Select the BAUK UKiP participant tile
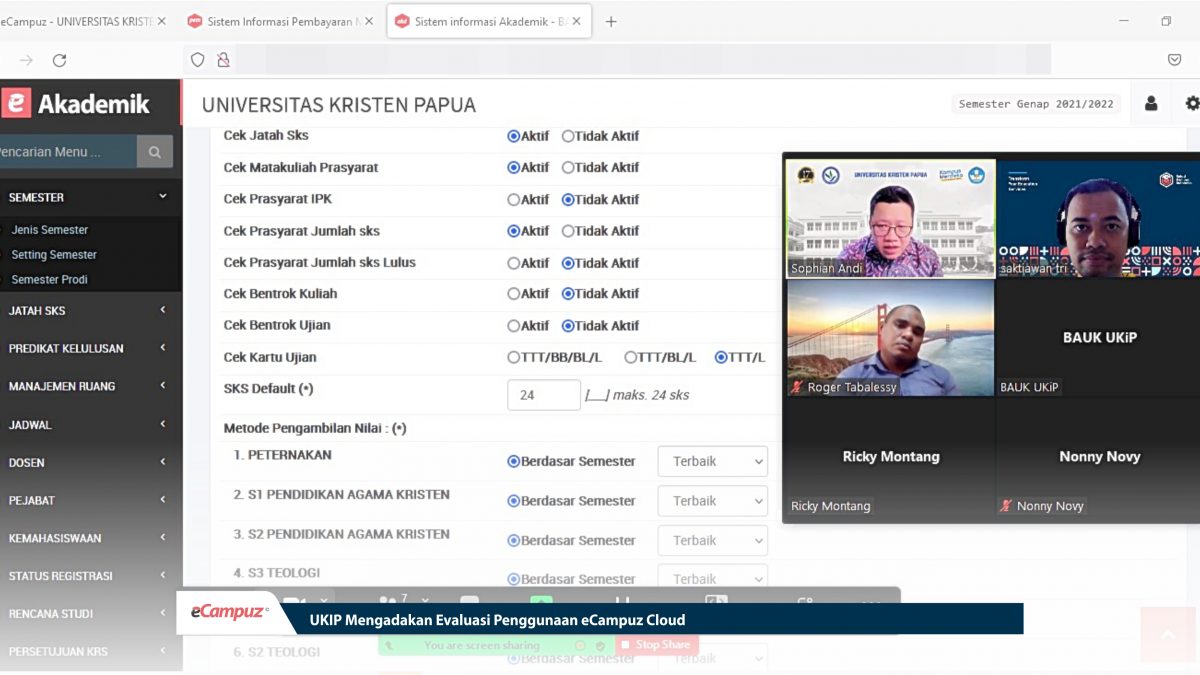 [x=1098, y=337]
